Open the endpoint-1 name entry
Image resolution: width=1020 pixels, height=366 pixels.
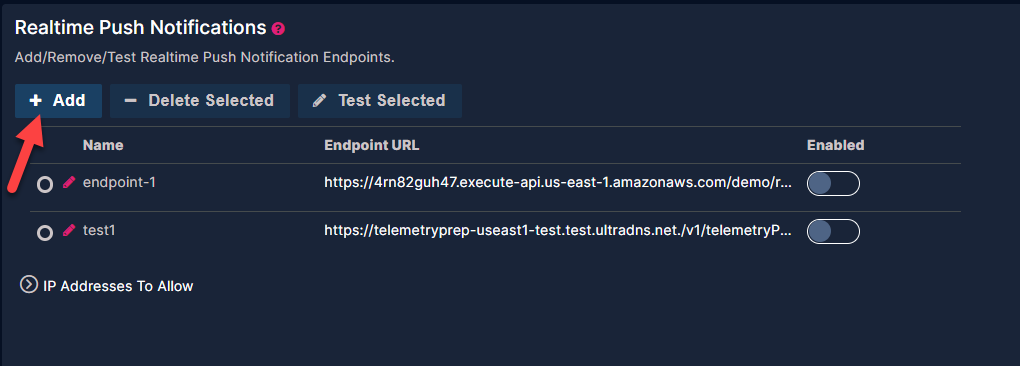[x=119, y=183]
